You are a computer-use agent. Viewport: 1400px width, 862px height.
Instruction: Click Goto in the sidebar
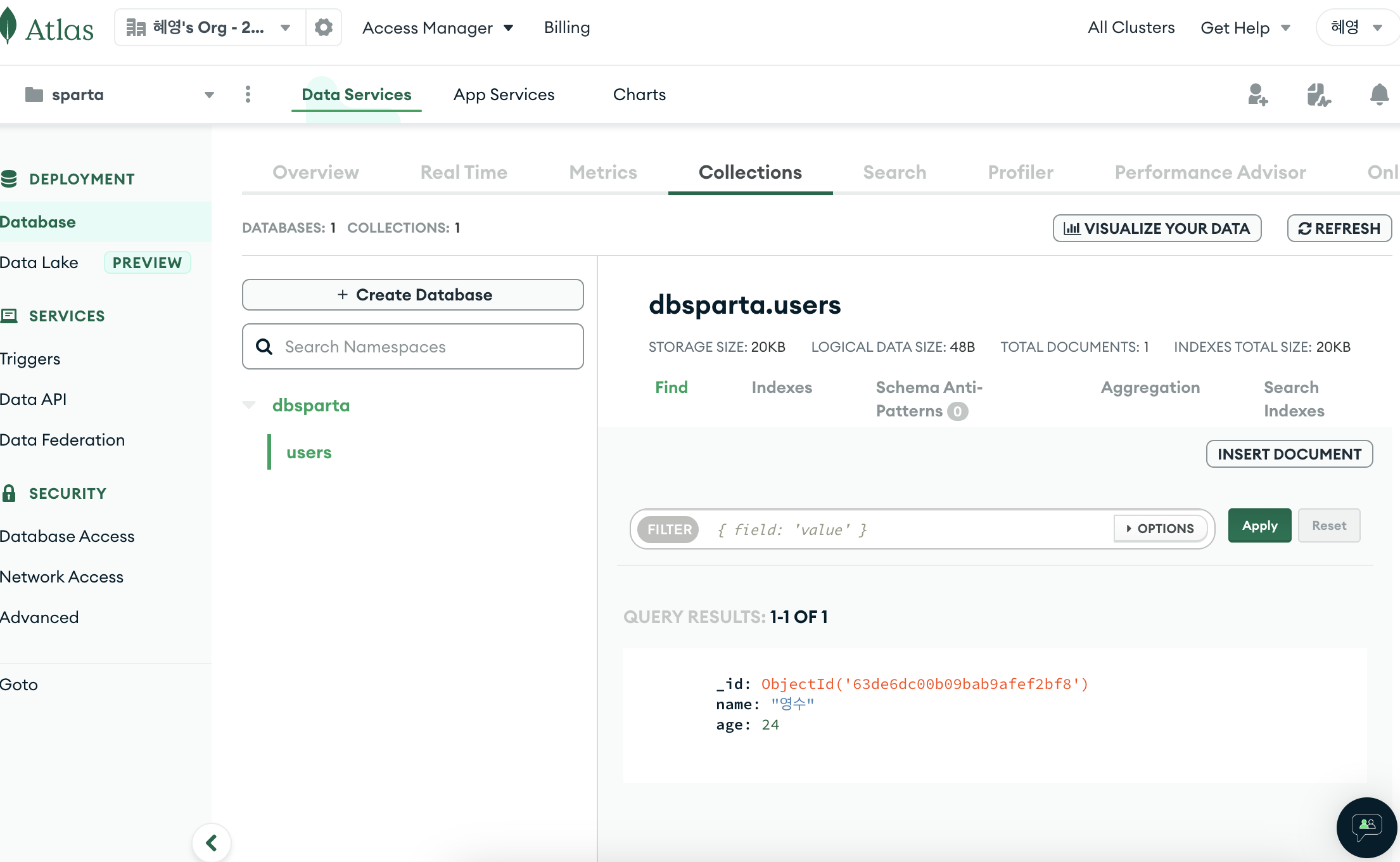click(x=19, y=685)
